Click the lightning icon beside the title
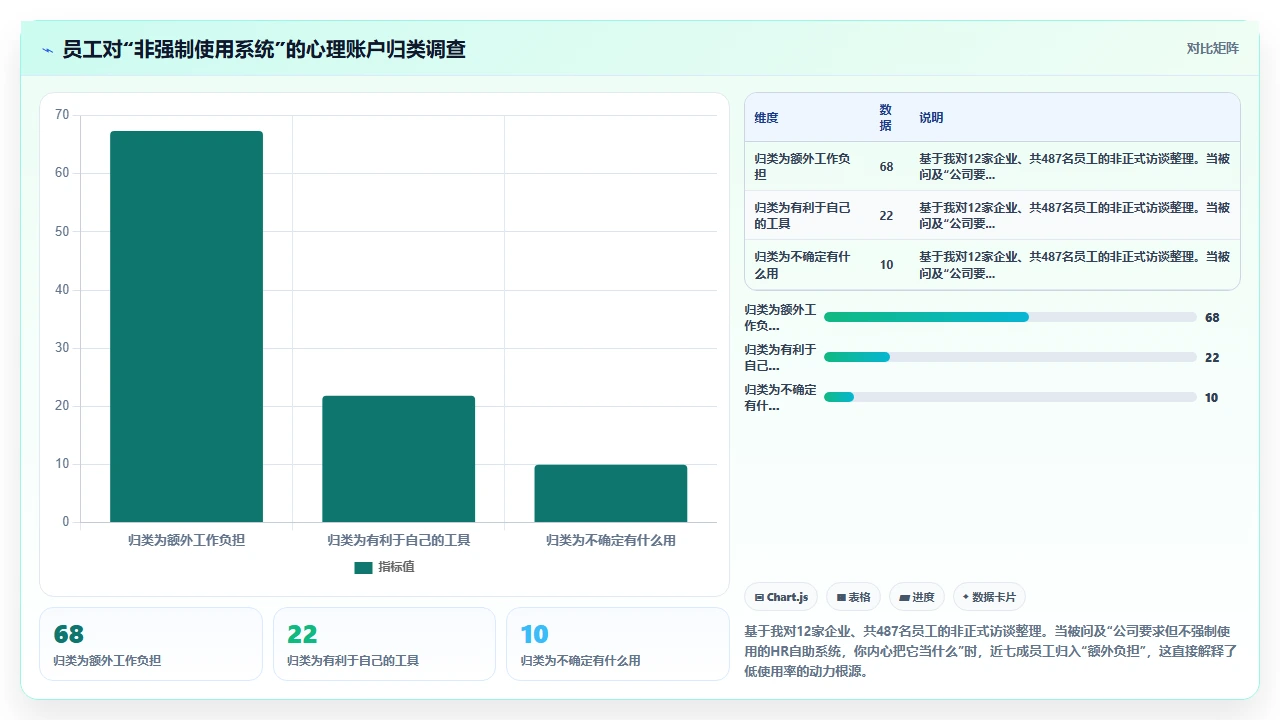The height and width of the screenshot is (720, 1280). point(48,49)
